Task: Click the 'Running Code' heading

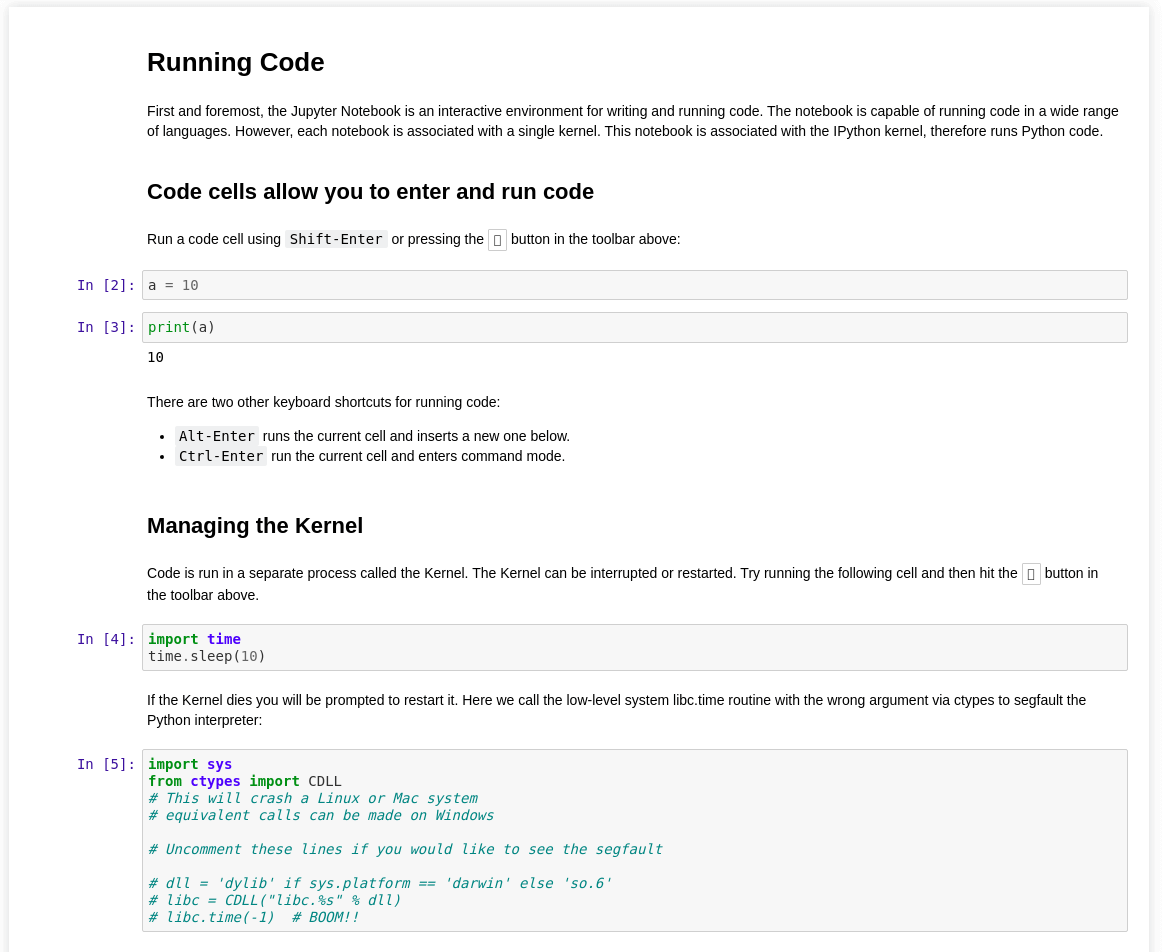Action: pyautogui.click(x=235, y=62)
